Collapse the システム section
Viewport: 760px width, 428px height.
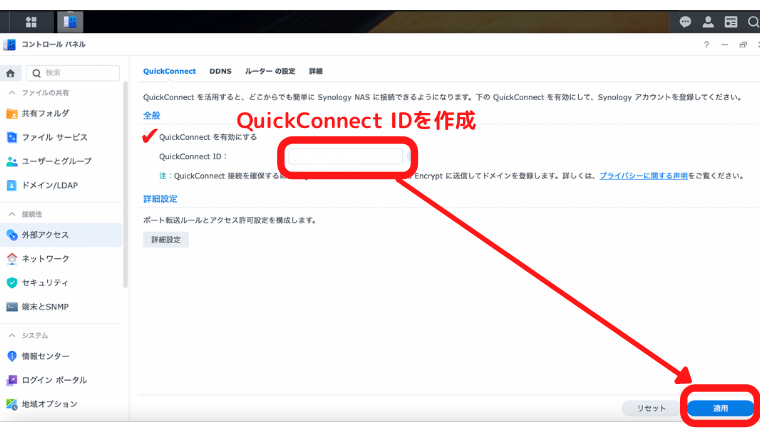click(12, 335)
